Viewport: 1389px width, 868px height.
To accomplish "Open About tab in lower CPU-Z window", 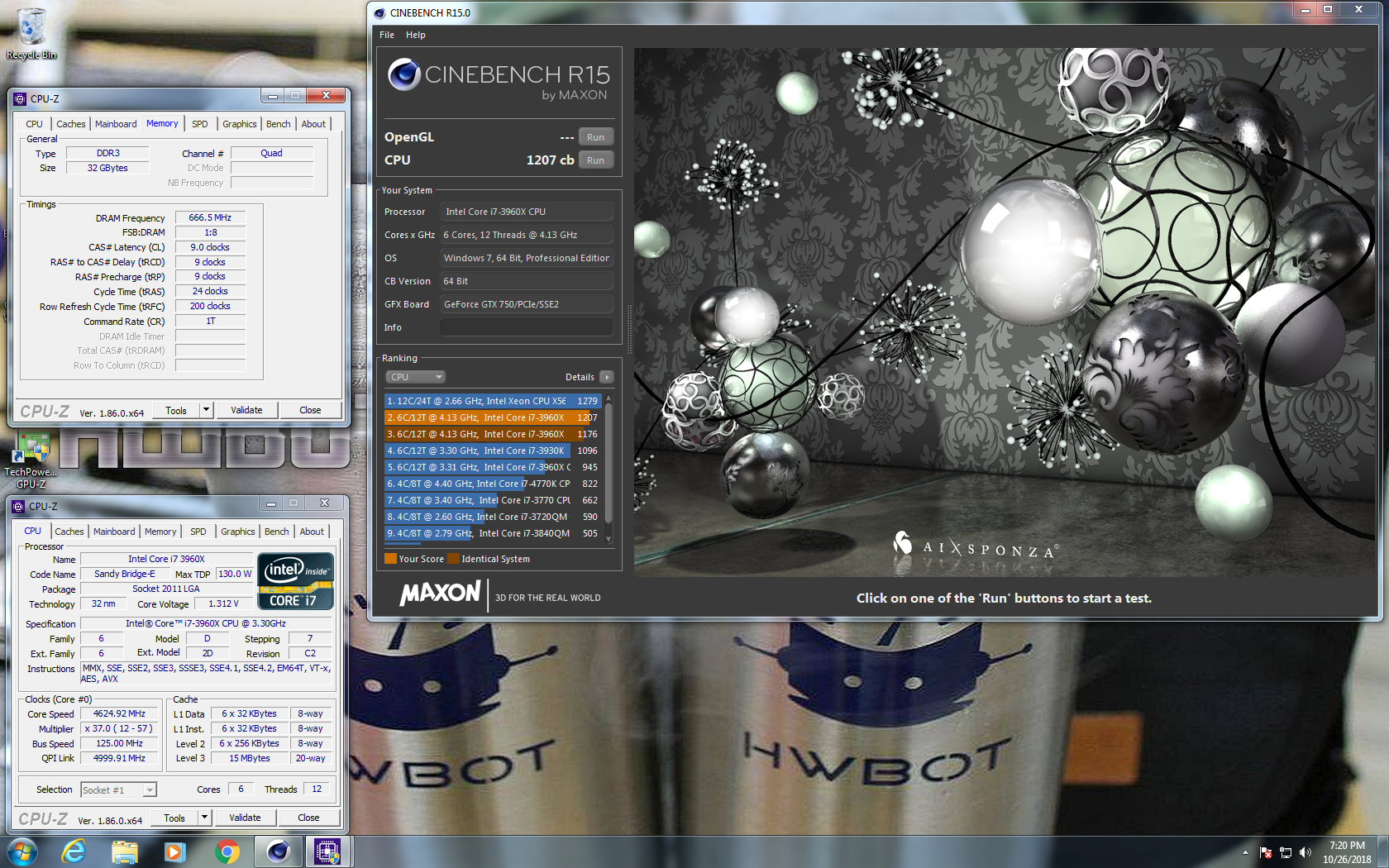I will pyautogui.click(x=312, y=532).
